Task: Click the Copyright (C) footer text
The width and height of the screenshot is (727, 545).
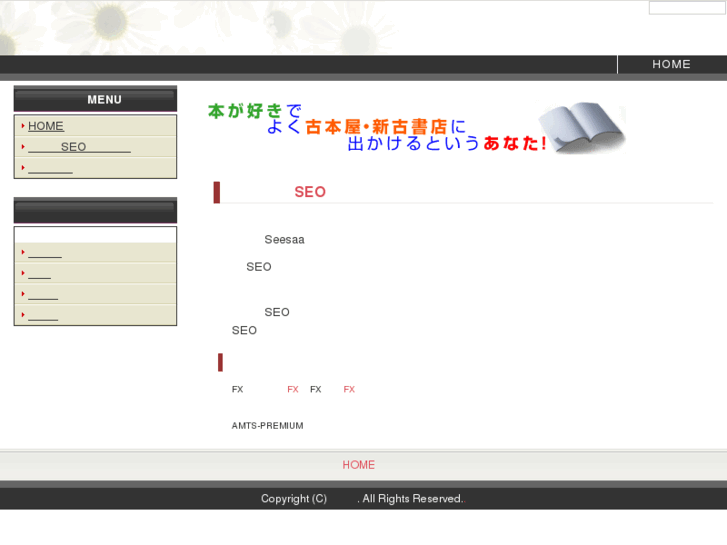Action: point(294,498)
